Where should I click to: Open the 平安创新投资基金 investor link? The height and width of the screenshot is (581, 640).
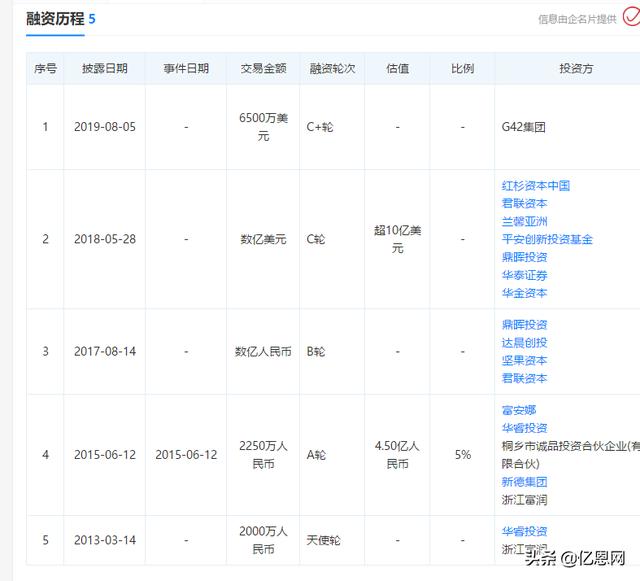point(547,239)
